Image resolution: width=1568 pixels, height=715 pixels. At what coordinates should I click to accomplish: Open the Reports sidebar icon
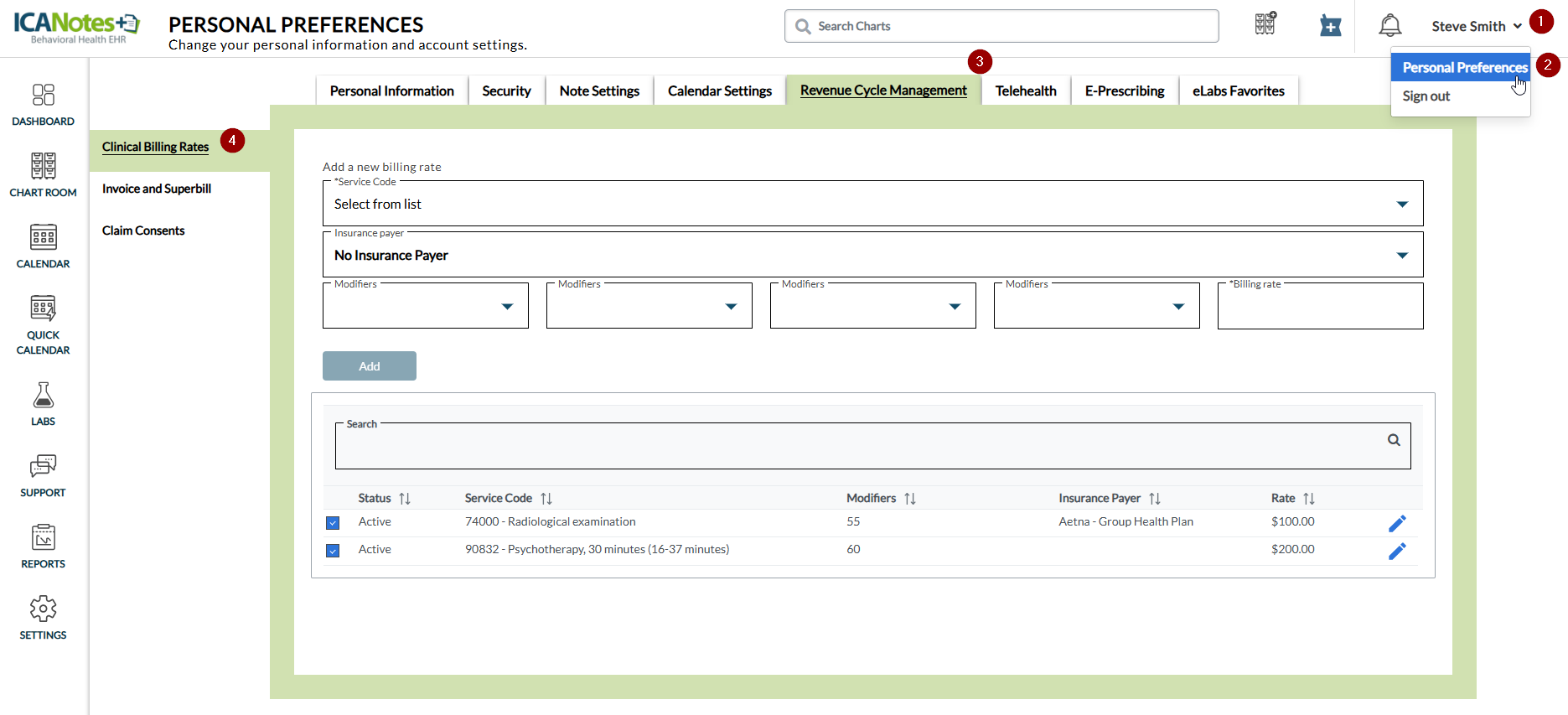click(x=43, y=546)
